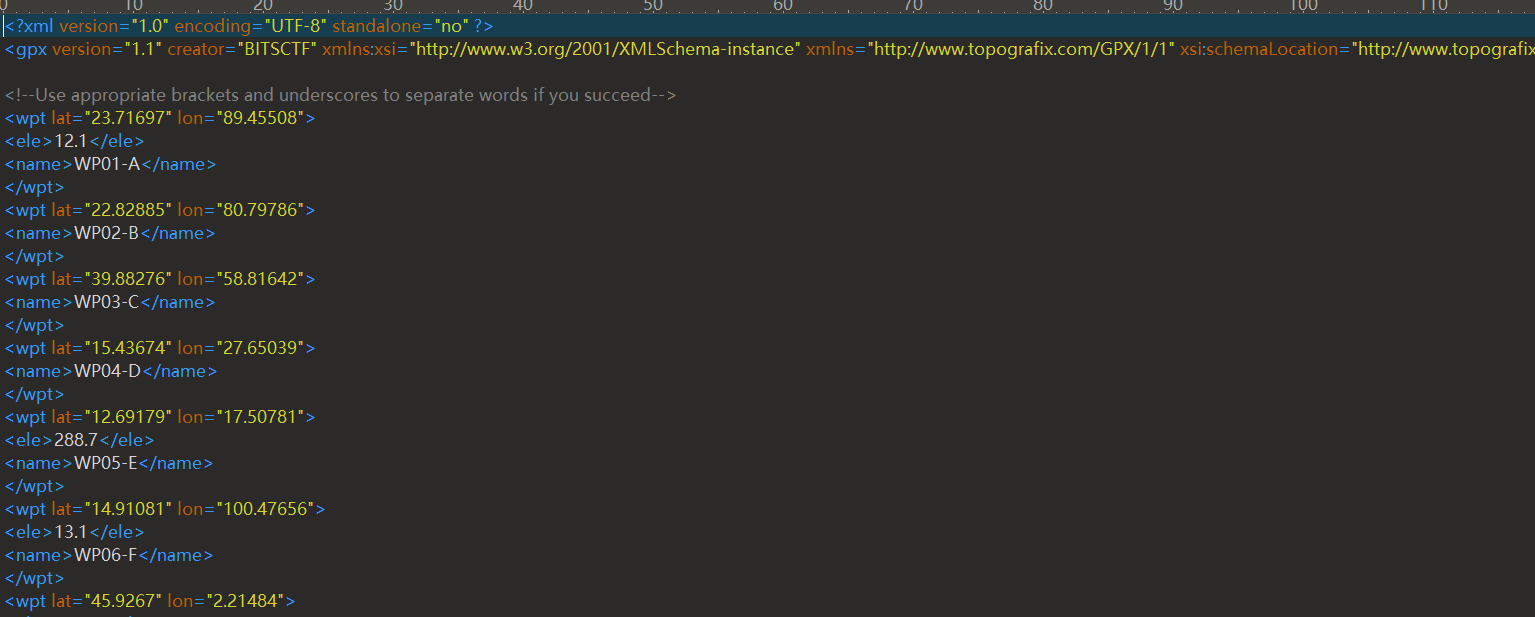Place cursor on waypoint name WP03-C

coord(107,302)
